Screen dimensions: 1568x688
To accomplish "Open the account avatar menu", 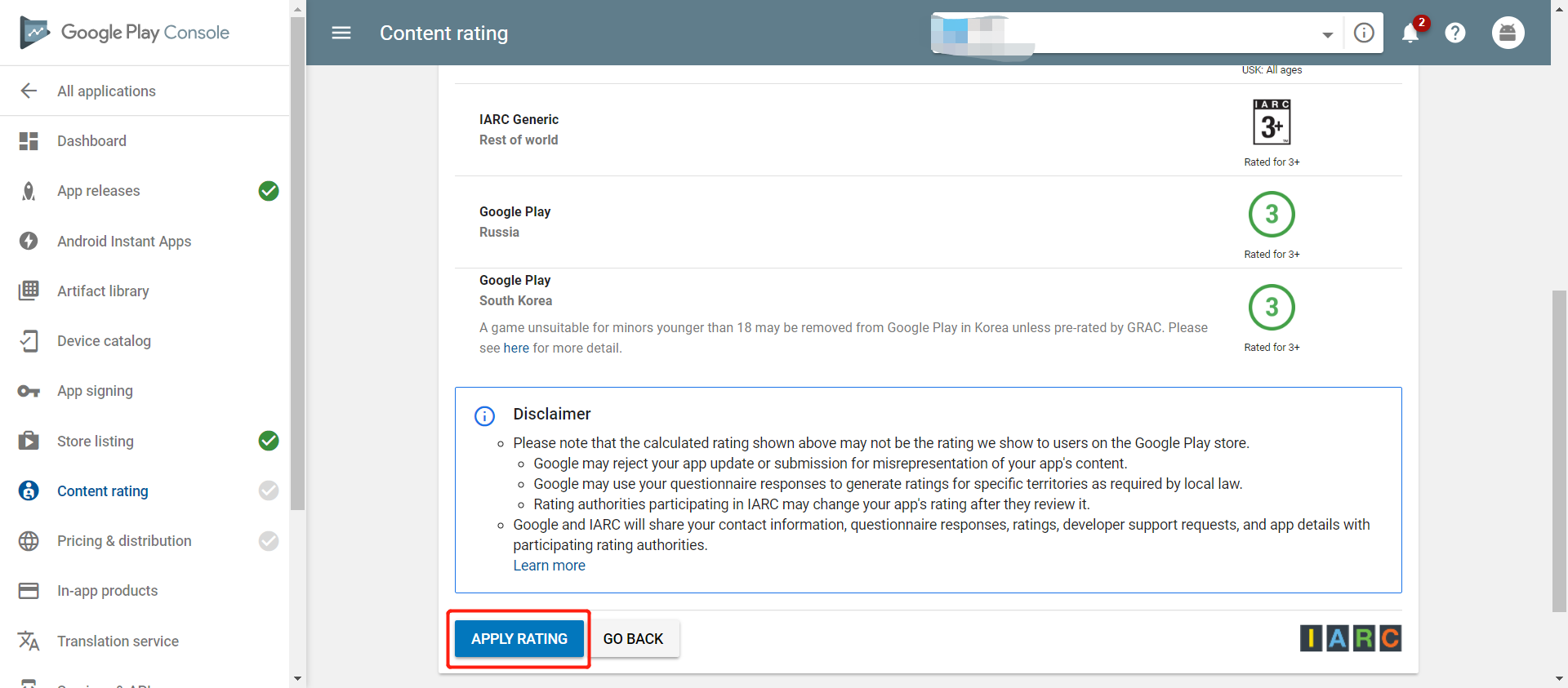I will 1508,33.
